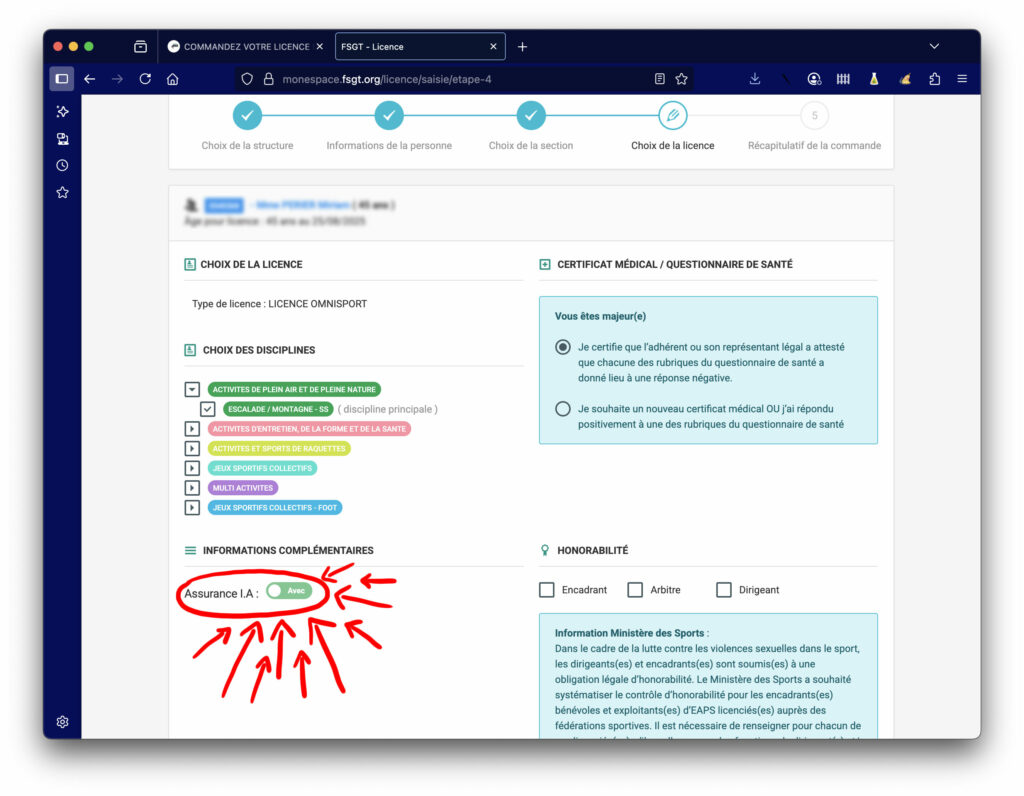Collapse Activités de plein air category
Image resolution: width=1024 pixels, height=796 pixels.
tap(192, 389)
